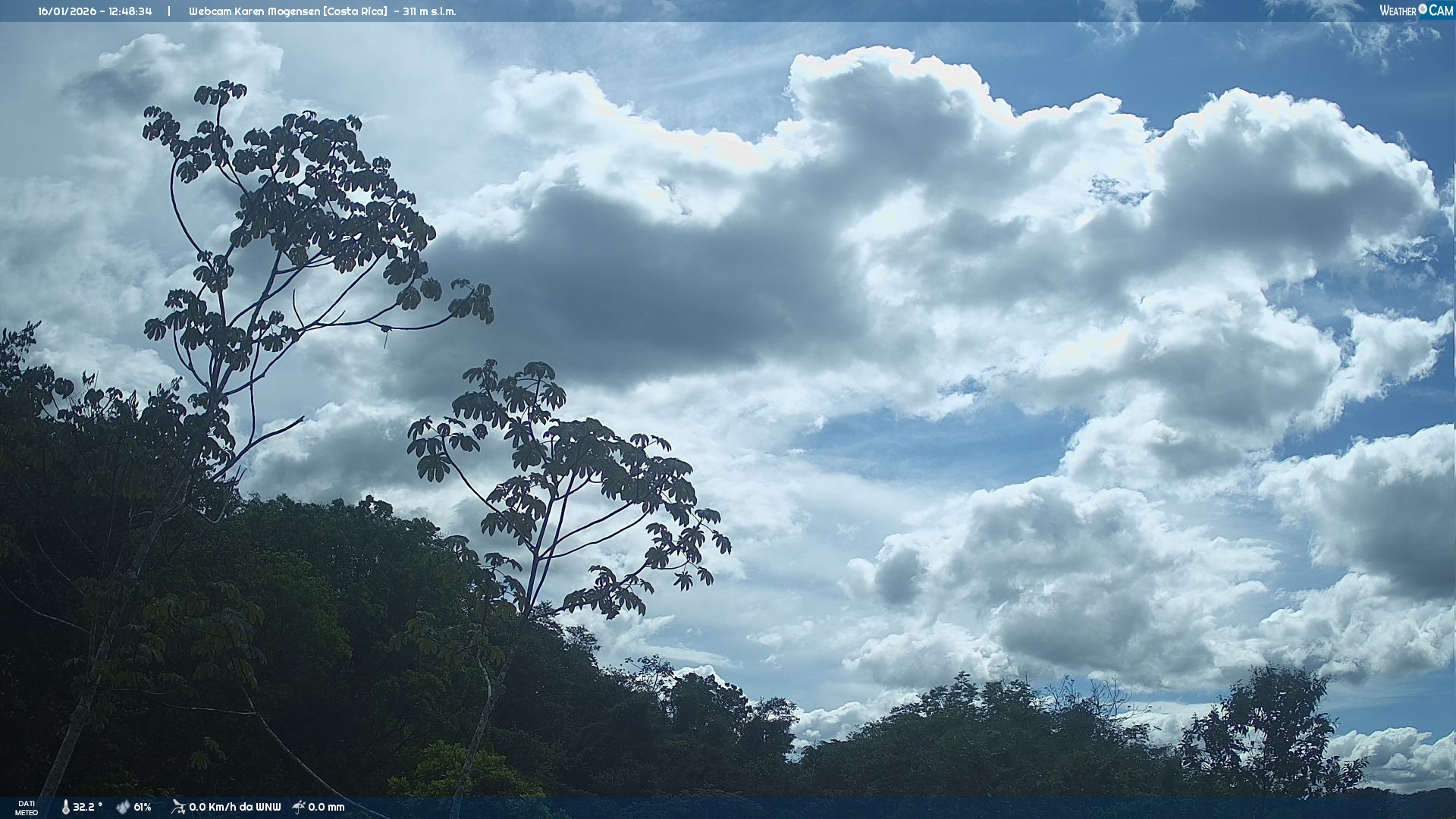The height and width of the screenshot is (819, 1456).
Task: Click the 61% humidity value
Action: point(143,807)
